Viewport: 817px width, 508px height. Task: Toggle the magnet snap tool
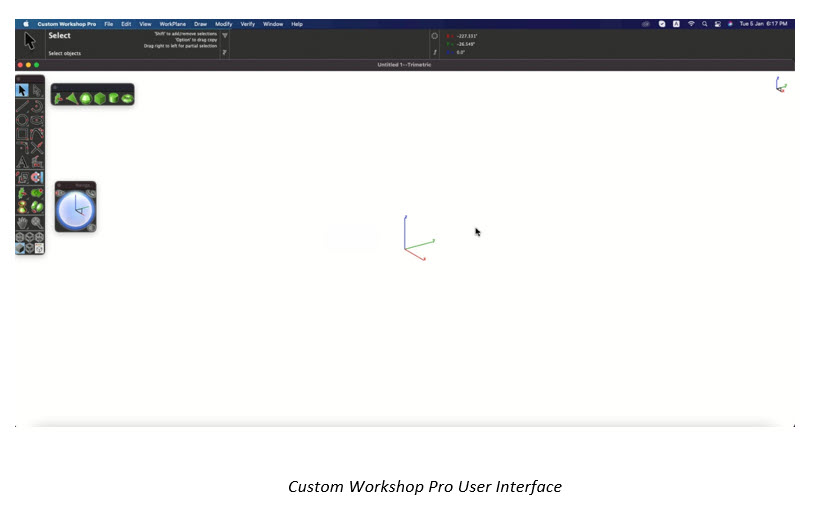(37, 177)
